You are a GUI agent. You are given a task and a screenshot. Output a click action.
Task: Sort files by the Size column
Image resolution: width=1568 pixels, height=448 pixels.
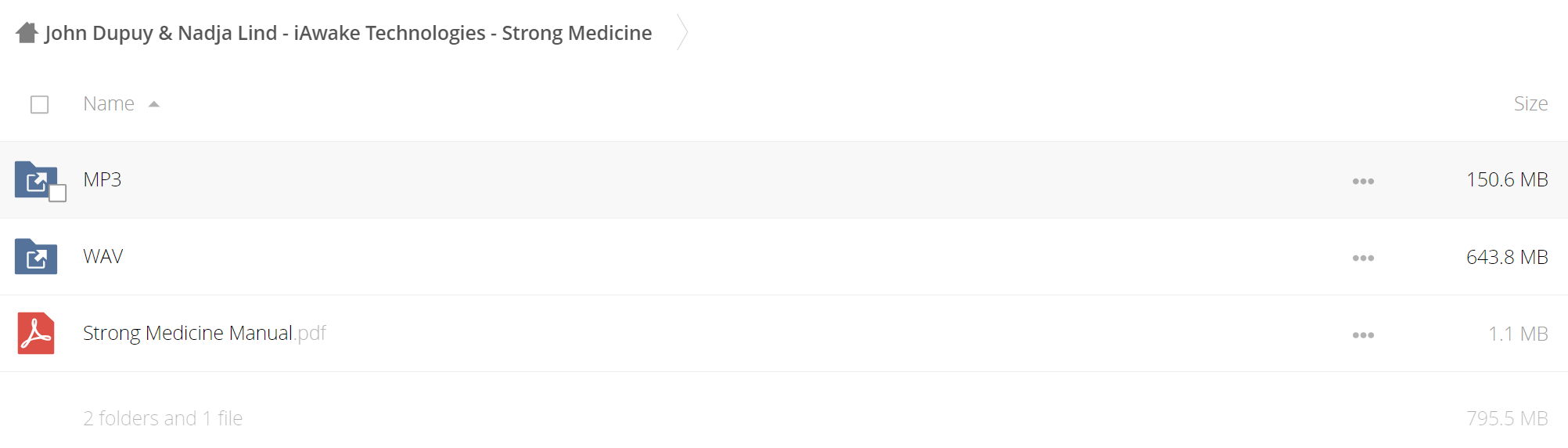tap(1530, 103)
